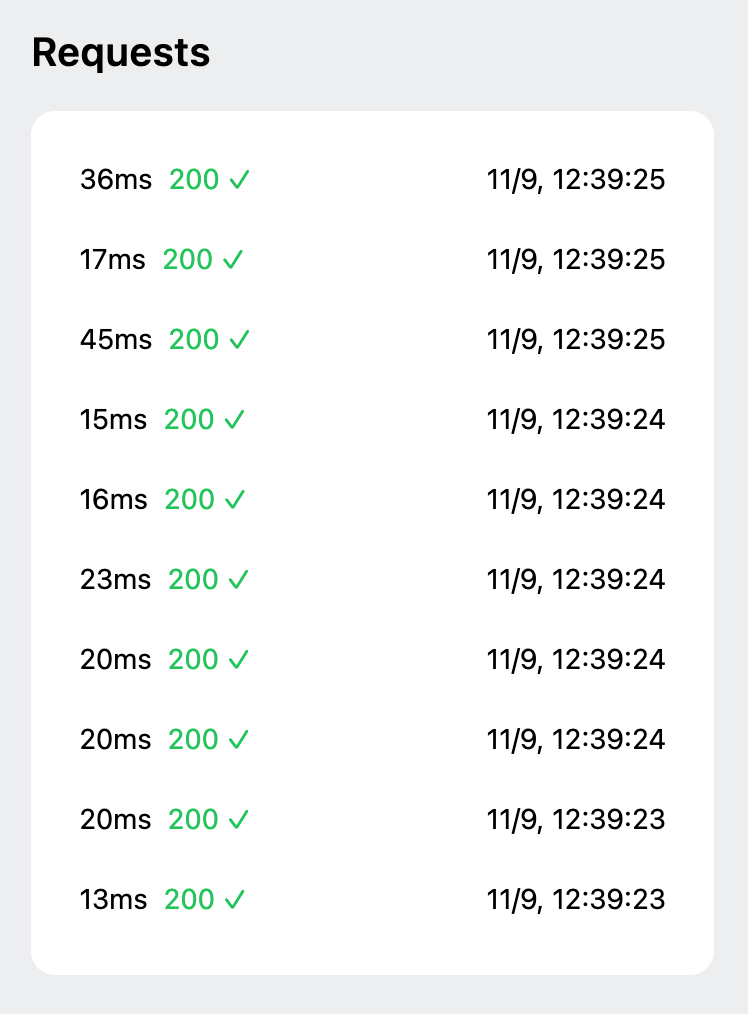Image resolution: width=748 pixels, height=1014 pixels.
Task: Click the 200 status in the 16ms row
Action: click(190, 500)
